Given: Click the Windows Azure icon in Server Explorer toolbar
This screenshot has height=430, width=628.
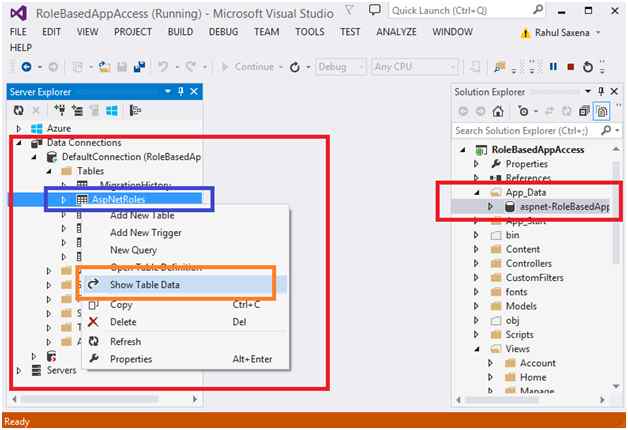Looking at the screenshot, I should tap(112, 111).
